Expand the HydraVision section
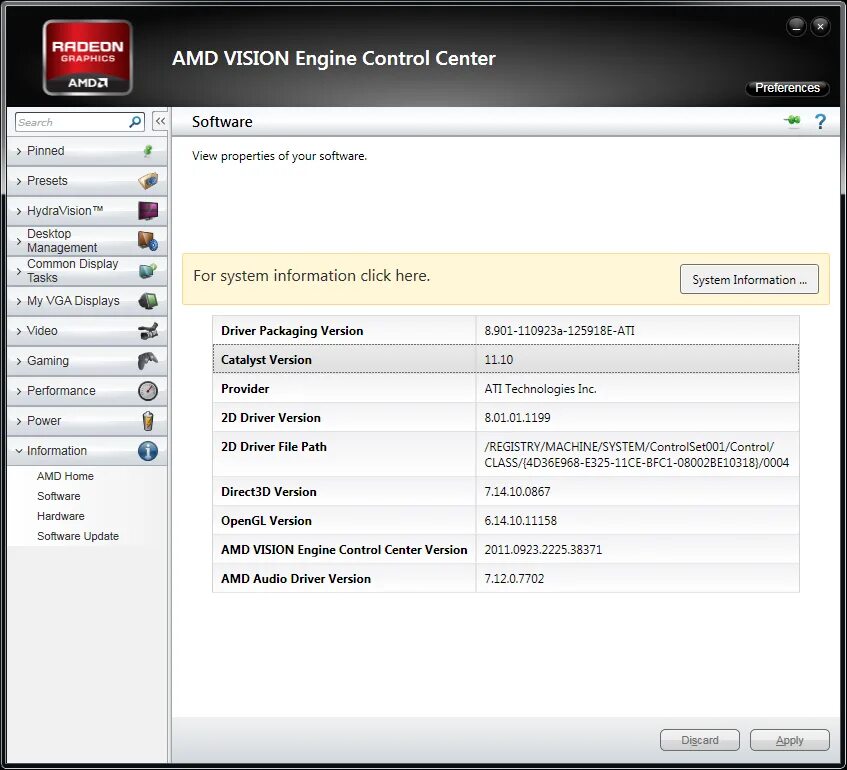847x770 pixels. (87, 211)
